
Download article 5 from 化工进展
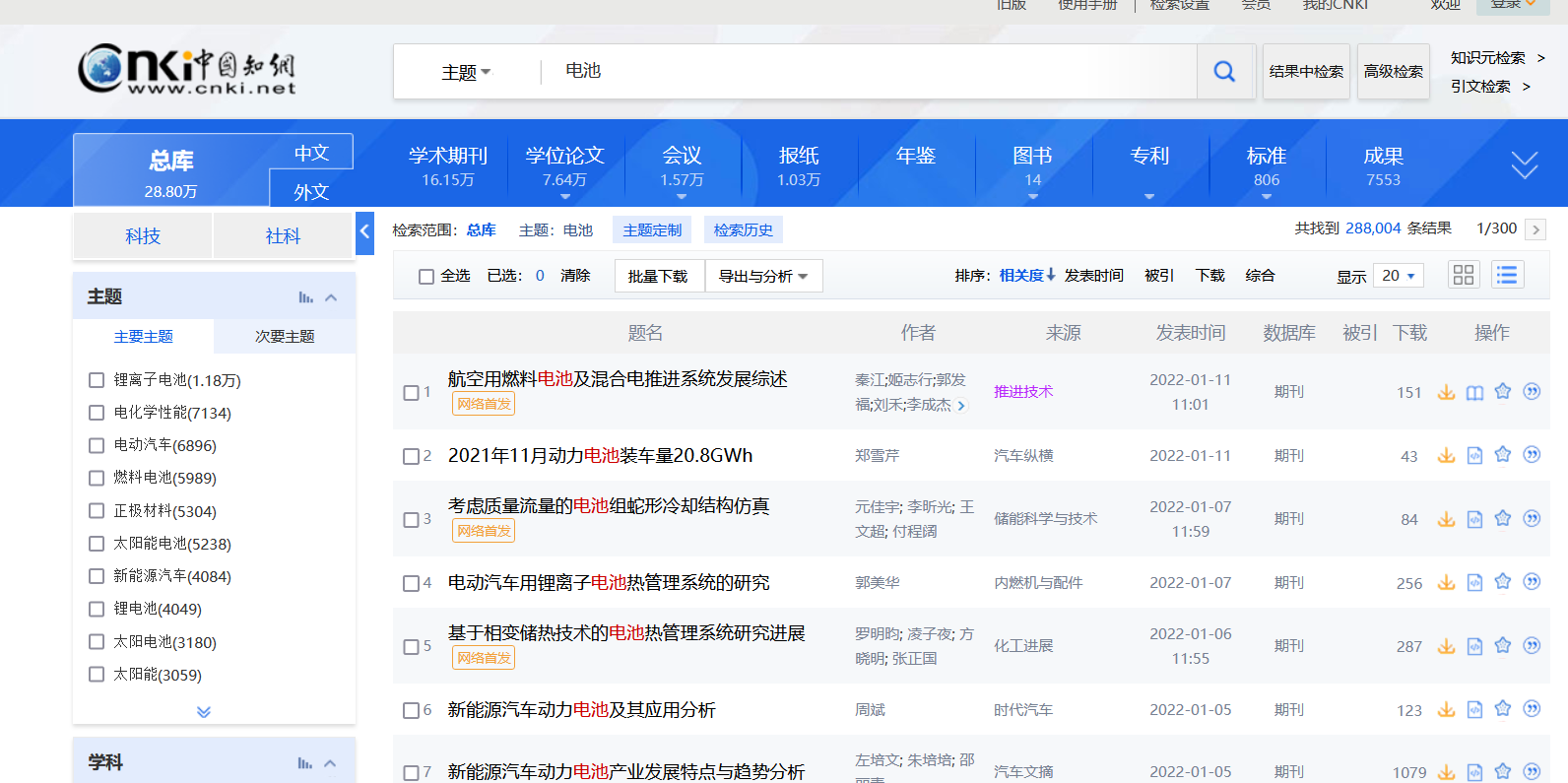click(x=1446, y=646)
